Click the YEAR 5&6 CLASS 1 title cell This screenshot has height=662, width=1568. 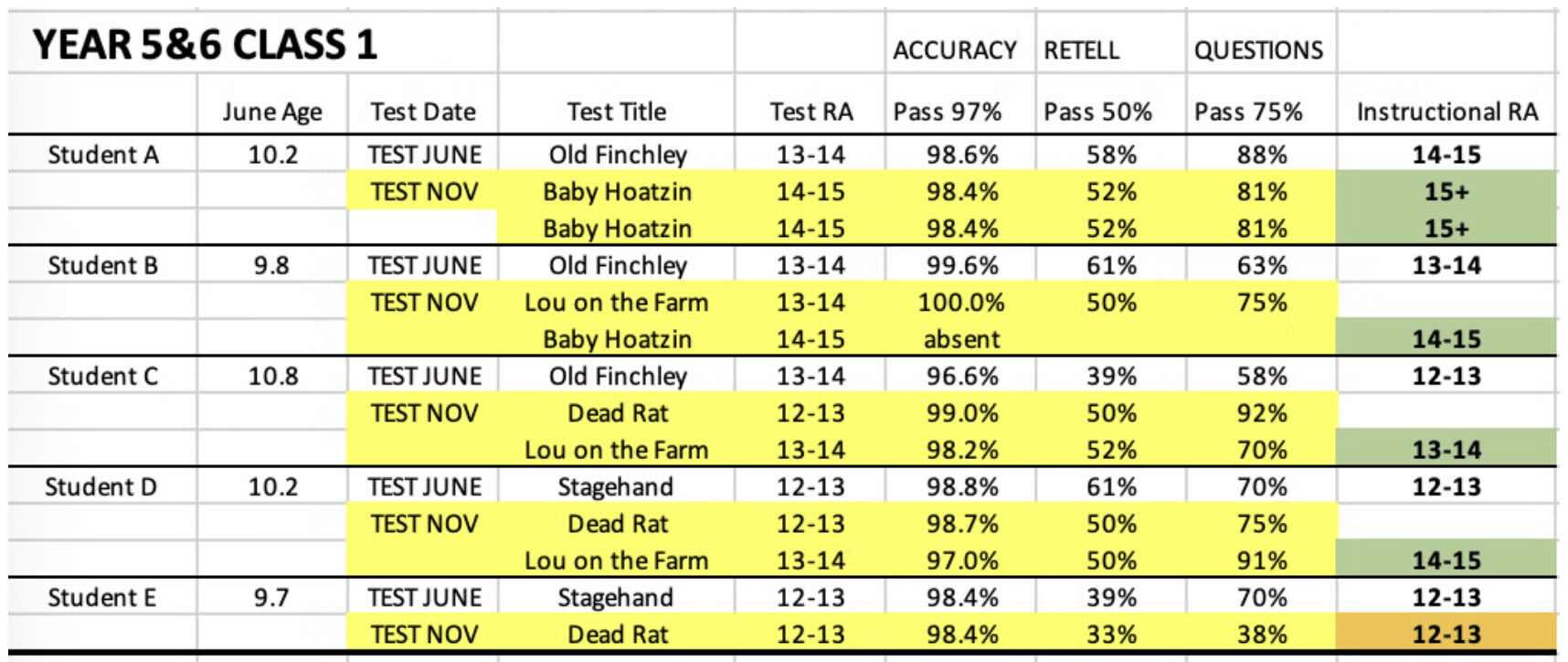[206, 45]
